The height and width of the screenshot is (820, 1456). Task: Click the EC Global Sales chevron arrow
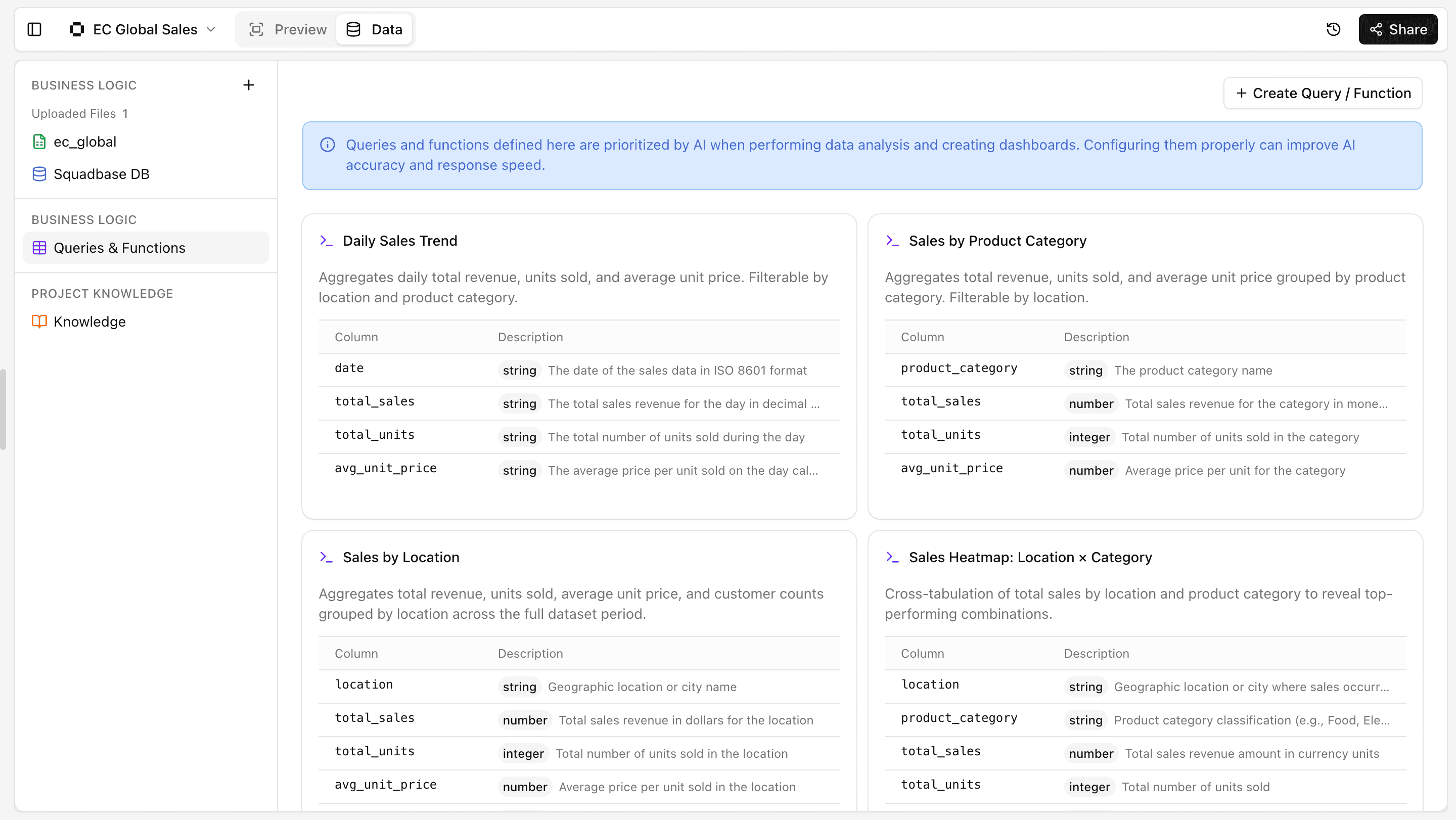pyautogui.click(x=211, y=29)
